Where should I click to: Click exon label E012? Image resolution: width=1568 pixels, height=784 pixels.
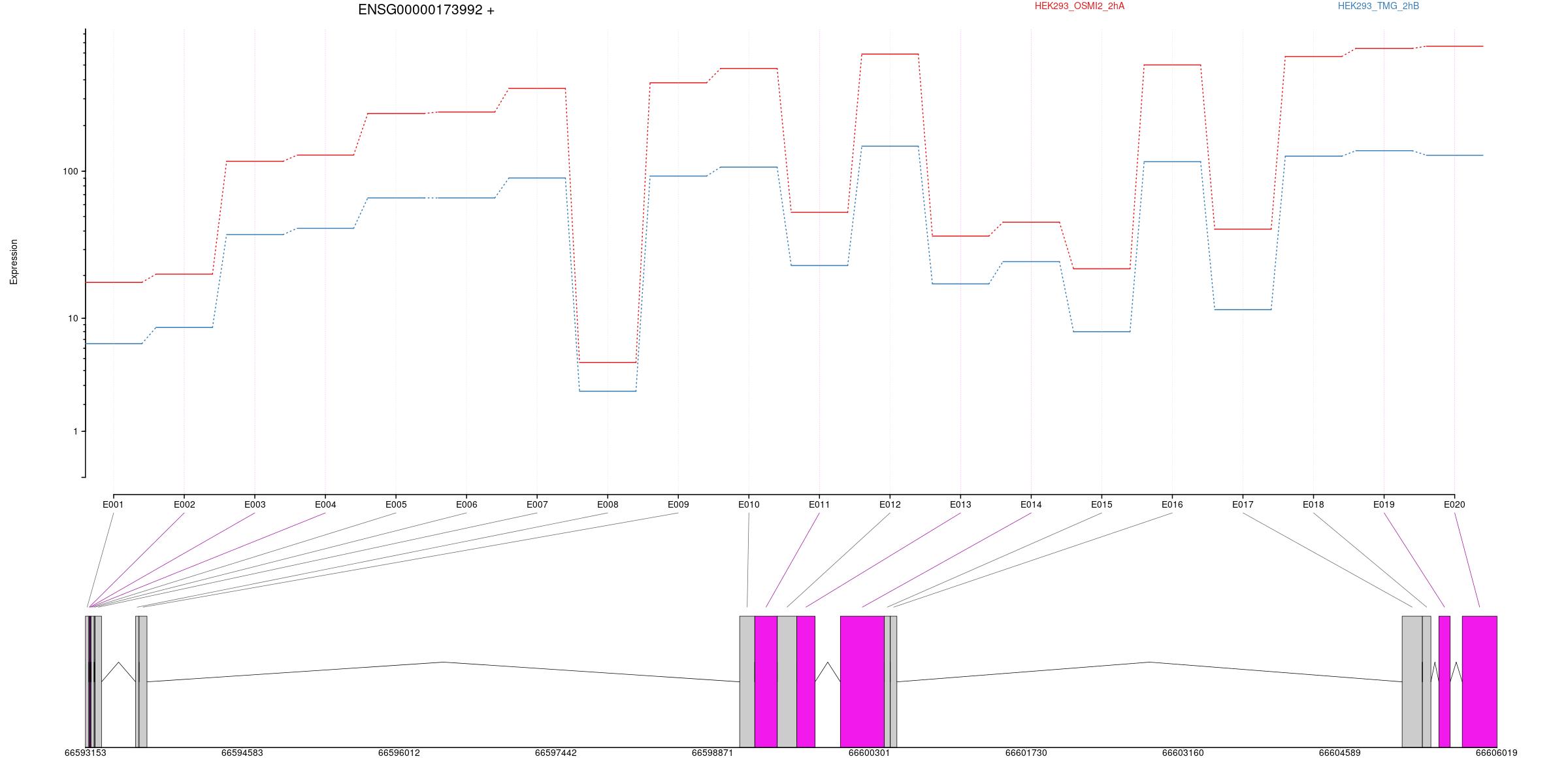click(x=890, y=504)
